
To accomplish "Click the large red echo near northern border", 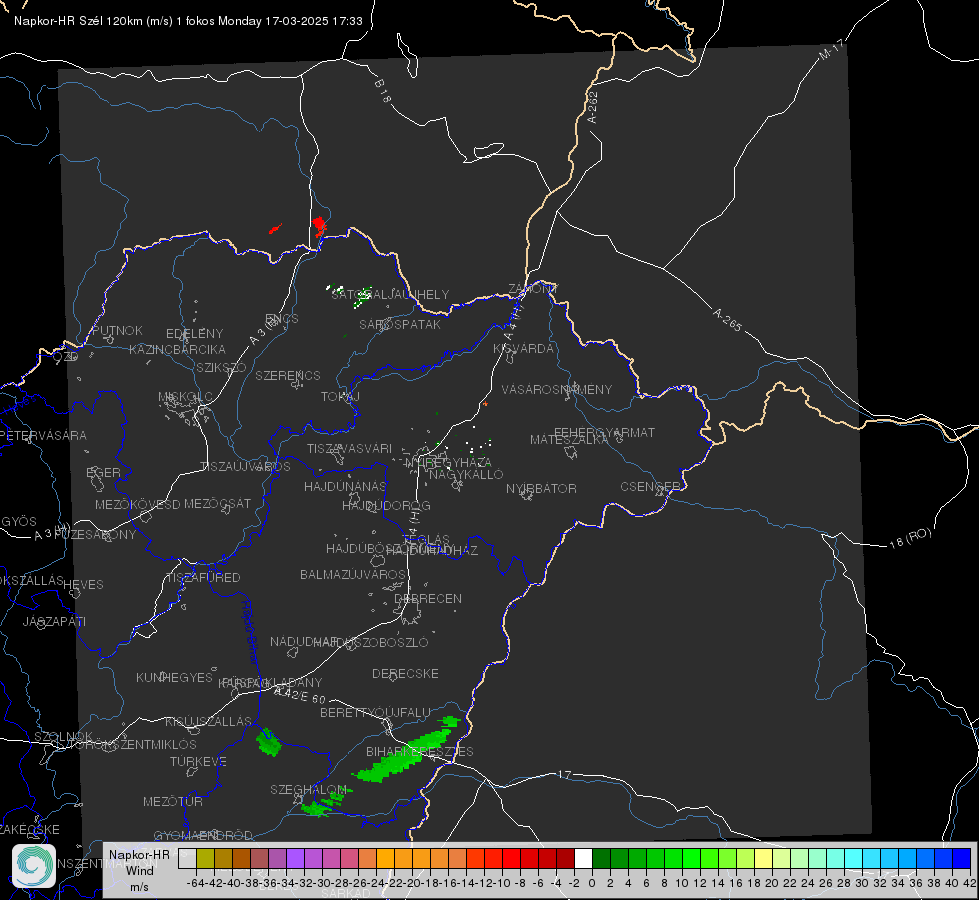I will pos(320,225).
